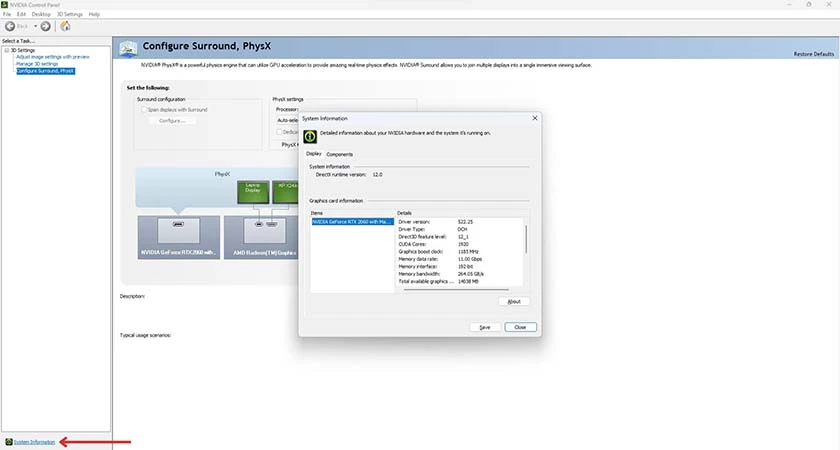840x450 pixels.
Task: Click the CUDA Cores detail row
Action: tap(460, 244)
